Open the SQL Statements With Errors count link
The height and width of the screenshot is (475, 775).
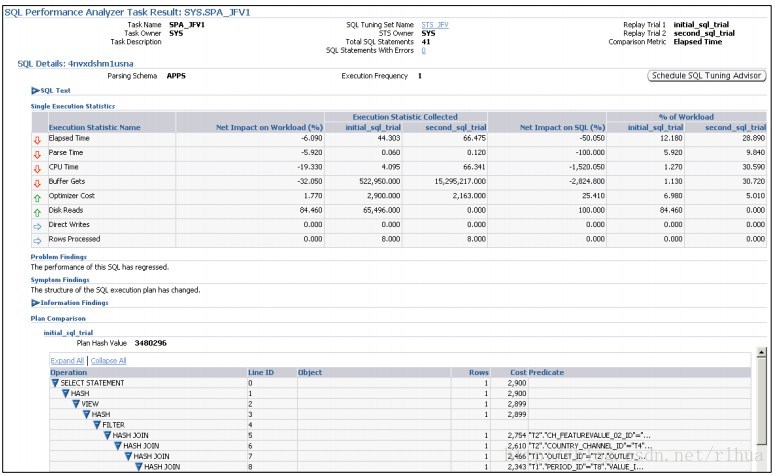(x=424, y=50)
